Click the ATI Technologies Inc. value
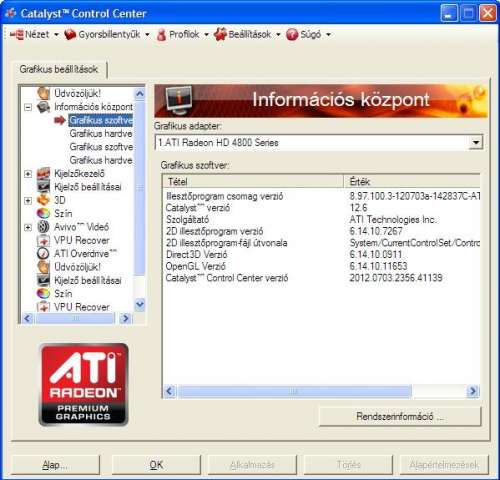The width and height of the screenshot is (500, 480). 393,220
